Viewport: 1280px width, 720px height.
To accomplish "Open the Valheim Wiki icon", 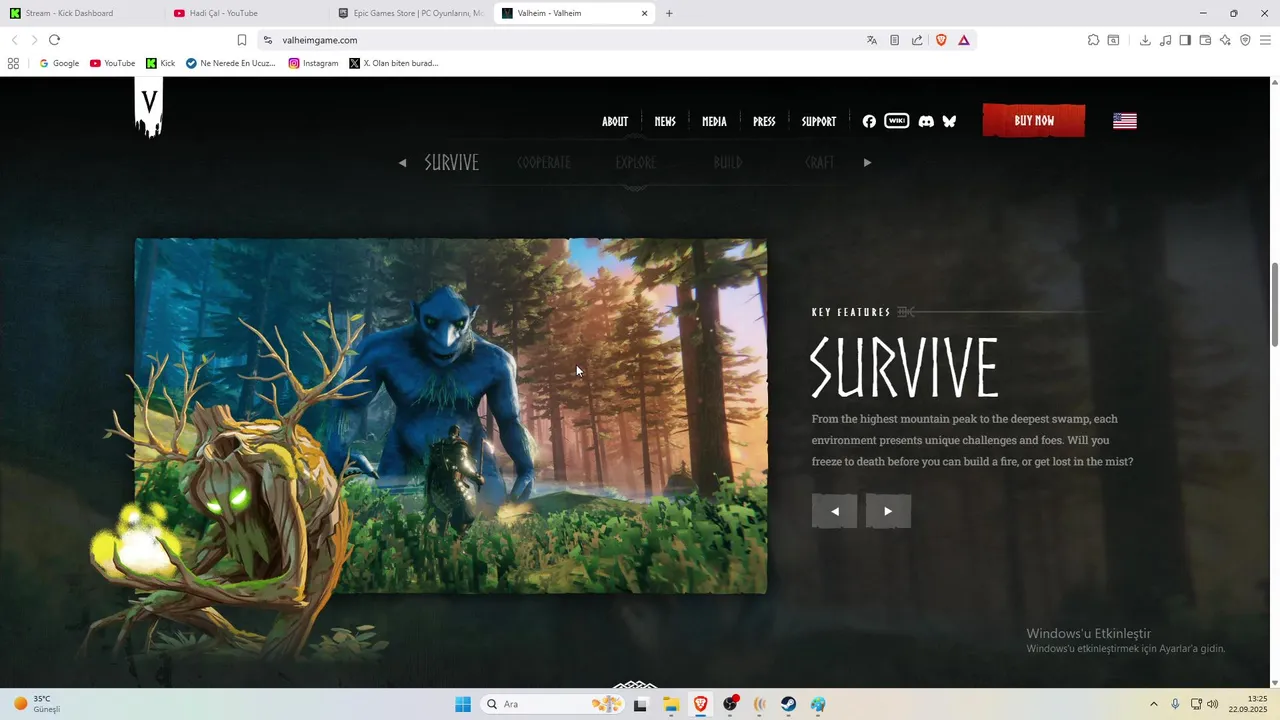I will 897,121.
